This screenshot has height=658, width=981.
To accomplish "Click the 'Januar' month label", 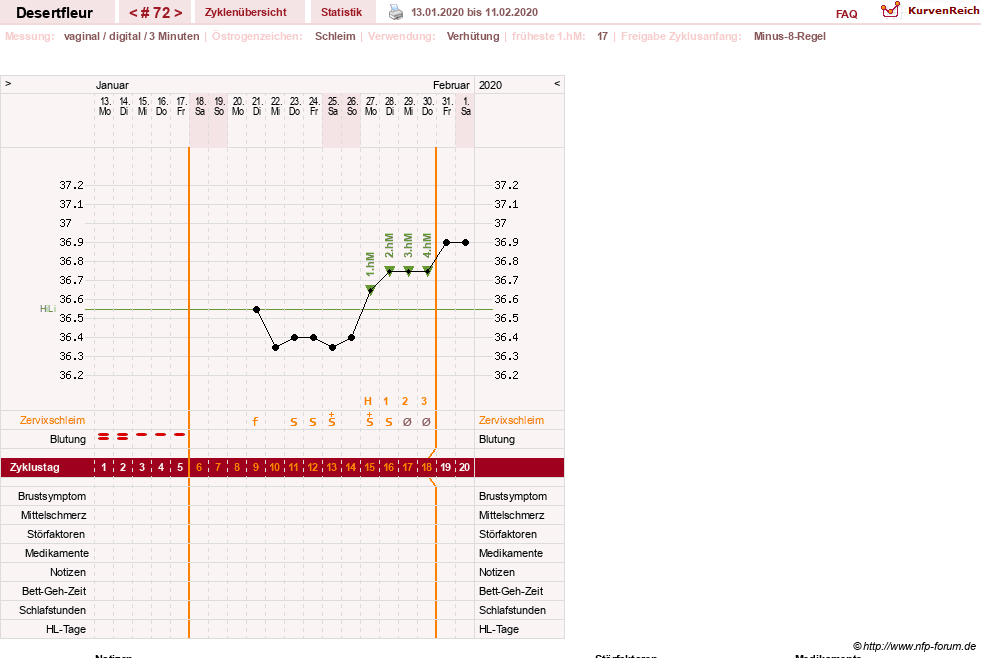I will [x=112, y=85].
